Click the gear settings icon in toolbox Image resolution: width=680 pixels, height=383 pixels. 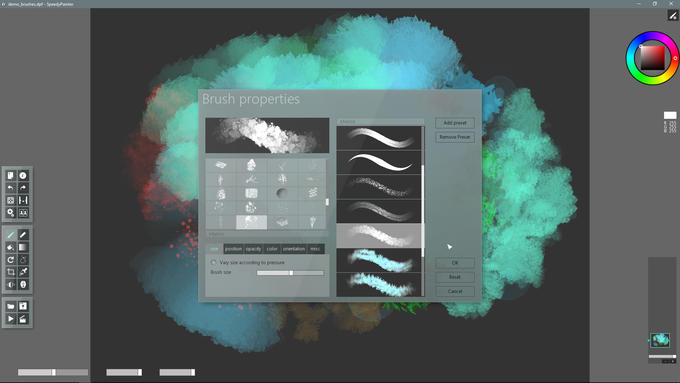[x=10, y=213]
